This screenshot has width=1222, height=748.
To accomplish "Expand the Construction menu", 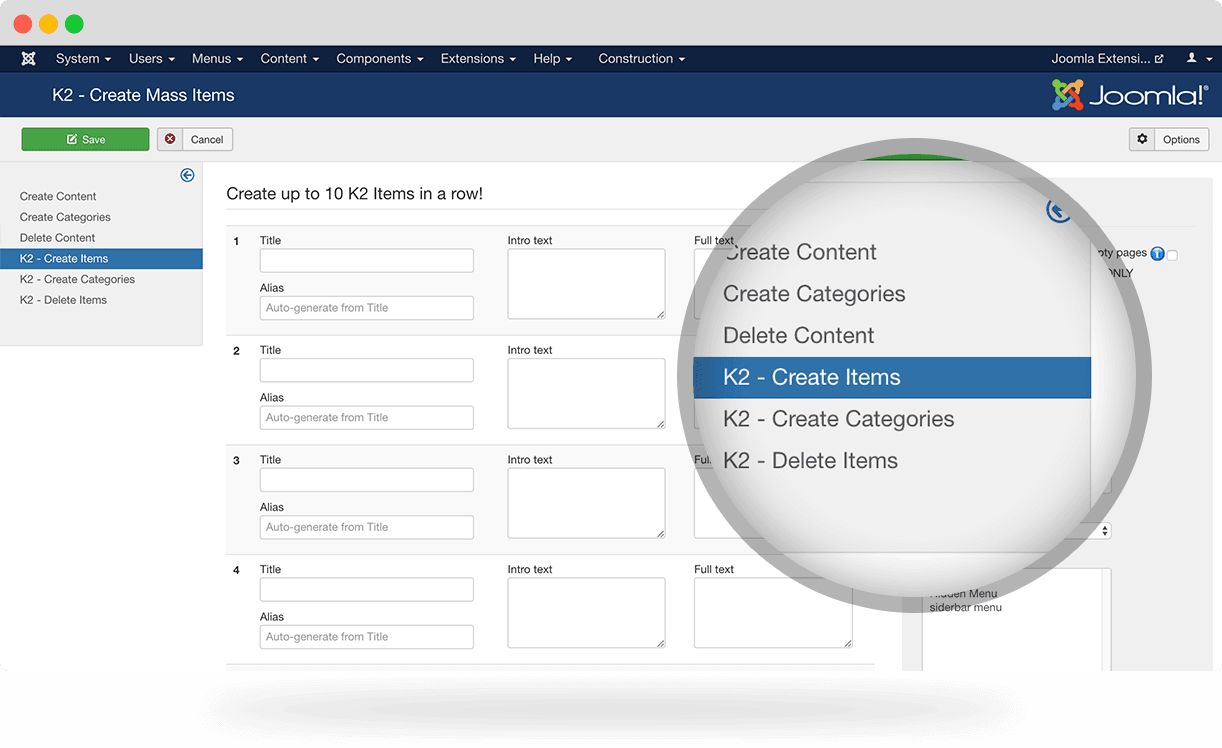I will pyautogui.click(x=641, y=59).
